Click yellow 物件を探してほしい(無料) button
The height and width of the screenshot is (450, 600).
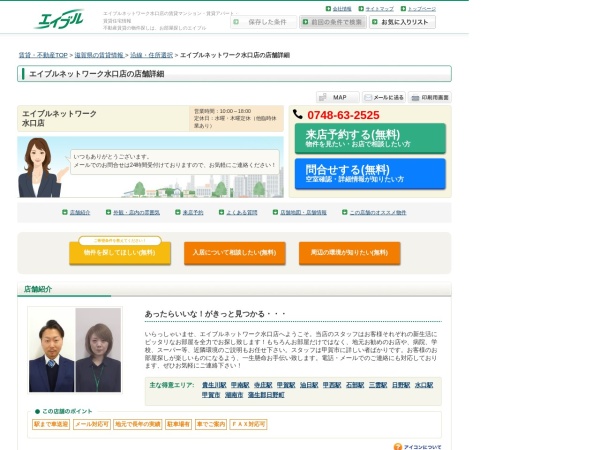click(120, 253)
